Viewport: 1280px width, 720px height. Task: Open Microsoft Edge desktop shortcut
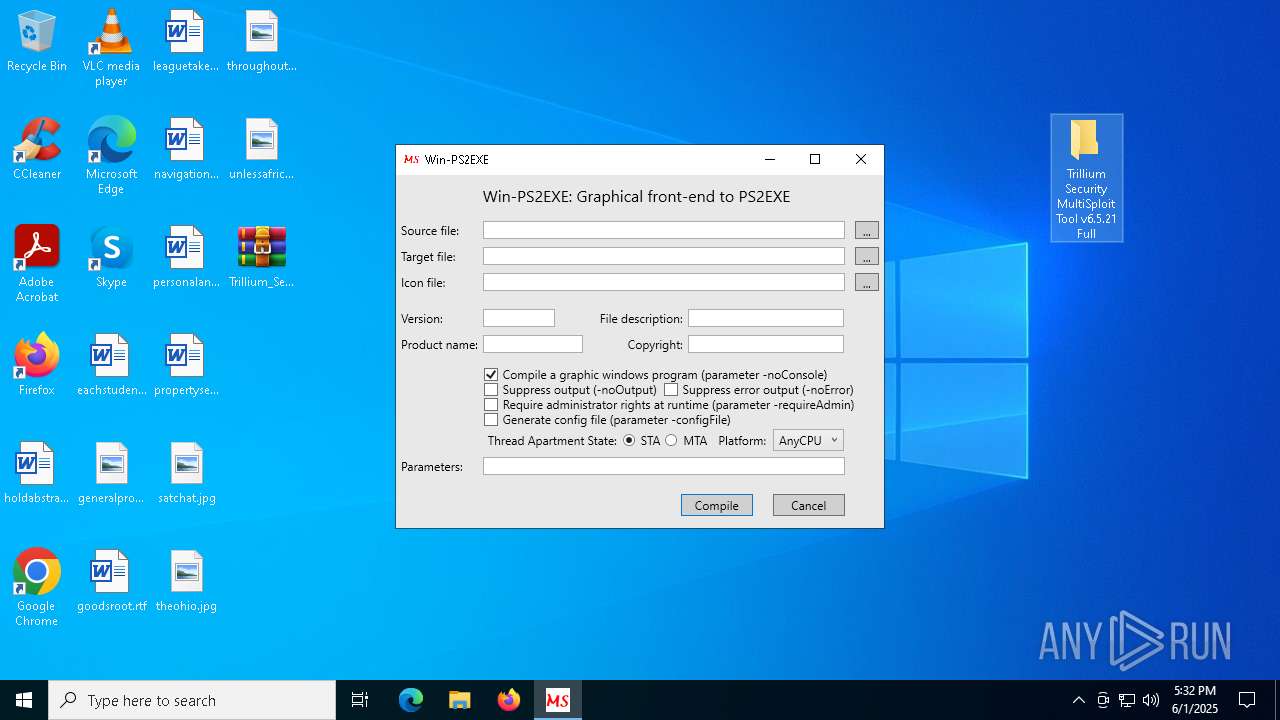point(111,156)
